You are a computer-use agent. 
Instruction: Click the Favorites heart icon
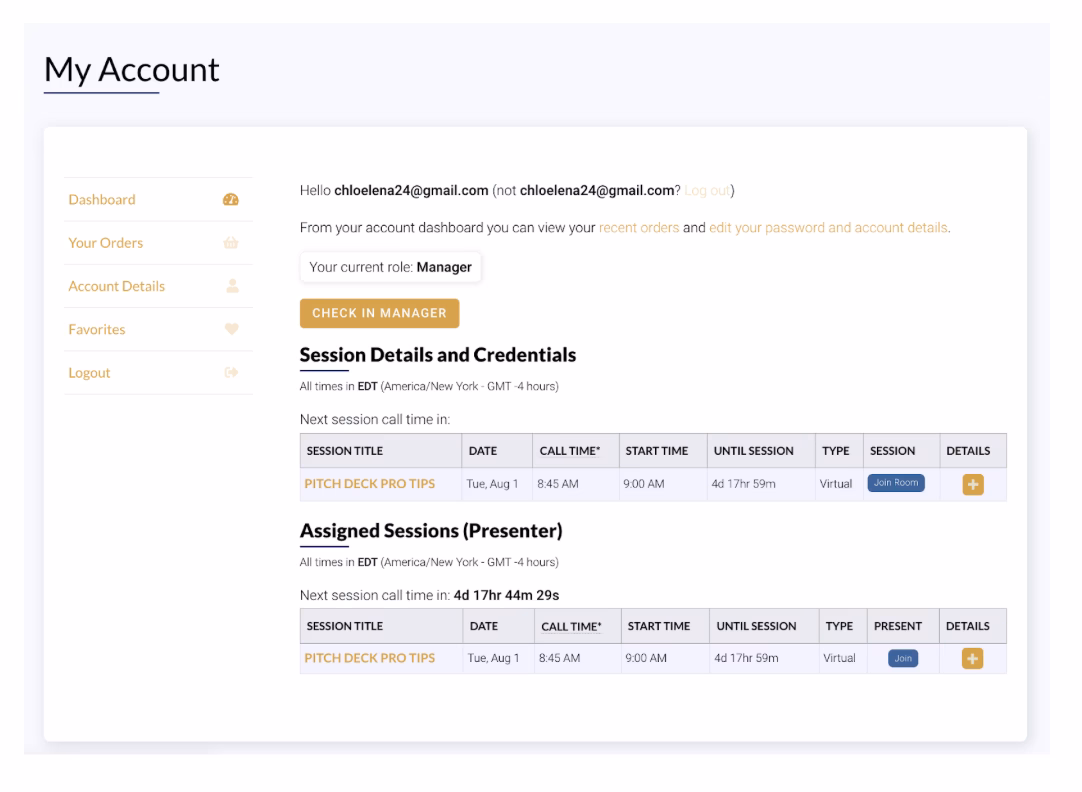pos(232,329)
